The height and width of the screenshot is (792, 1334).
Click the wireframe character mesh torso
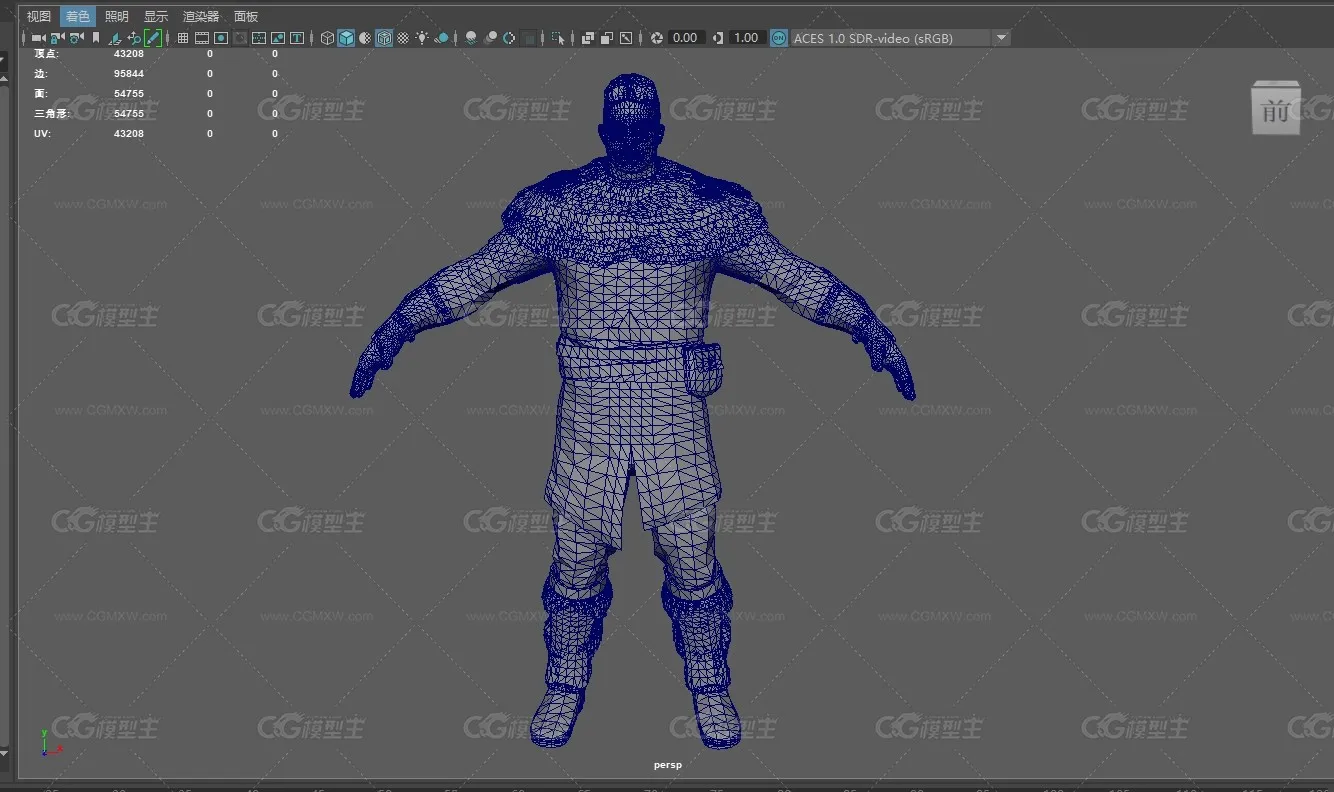[632, 300]
